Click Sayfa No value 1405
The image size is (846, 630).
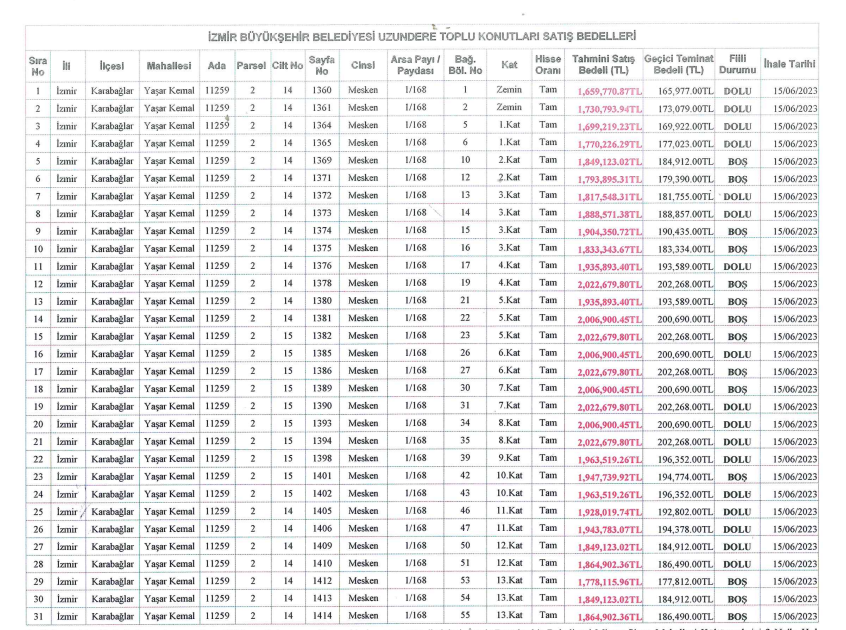322,511
